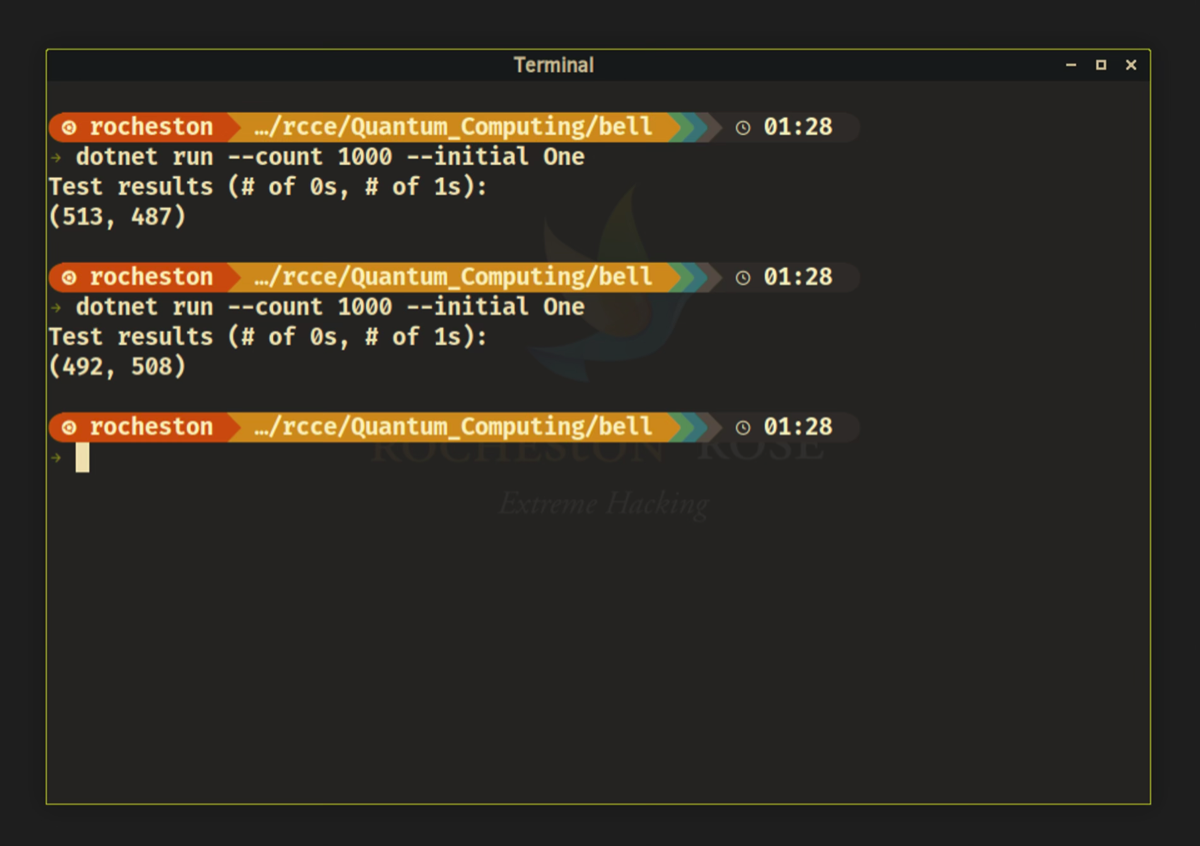Click the clock icon in the second prompt
Viewport: 1200px width, 846px height.
pyautogui.click(x=743, y=277)
